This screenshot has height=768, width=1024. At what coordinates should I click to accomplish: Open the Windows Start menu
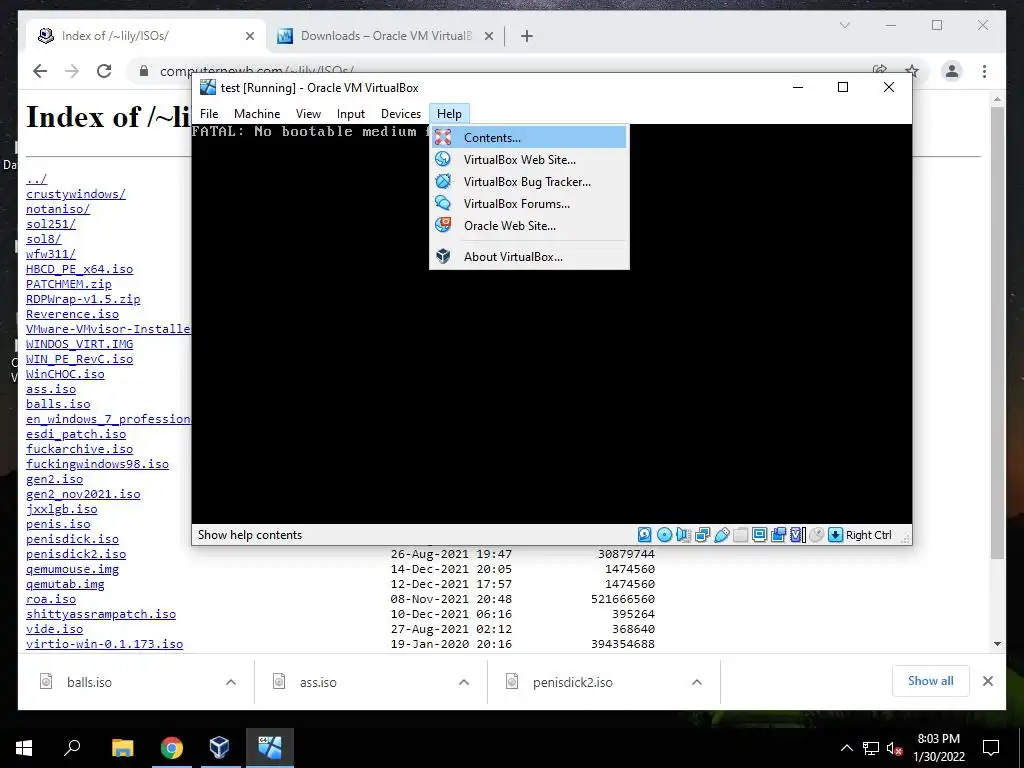tap(24, 747)
